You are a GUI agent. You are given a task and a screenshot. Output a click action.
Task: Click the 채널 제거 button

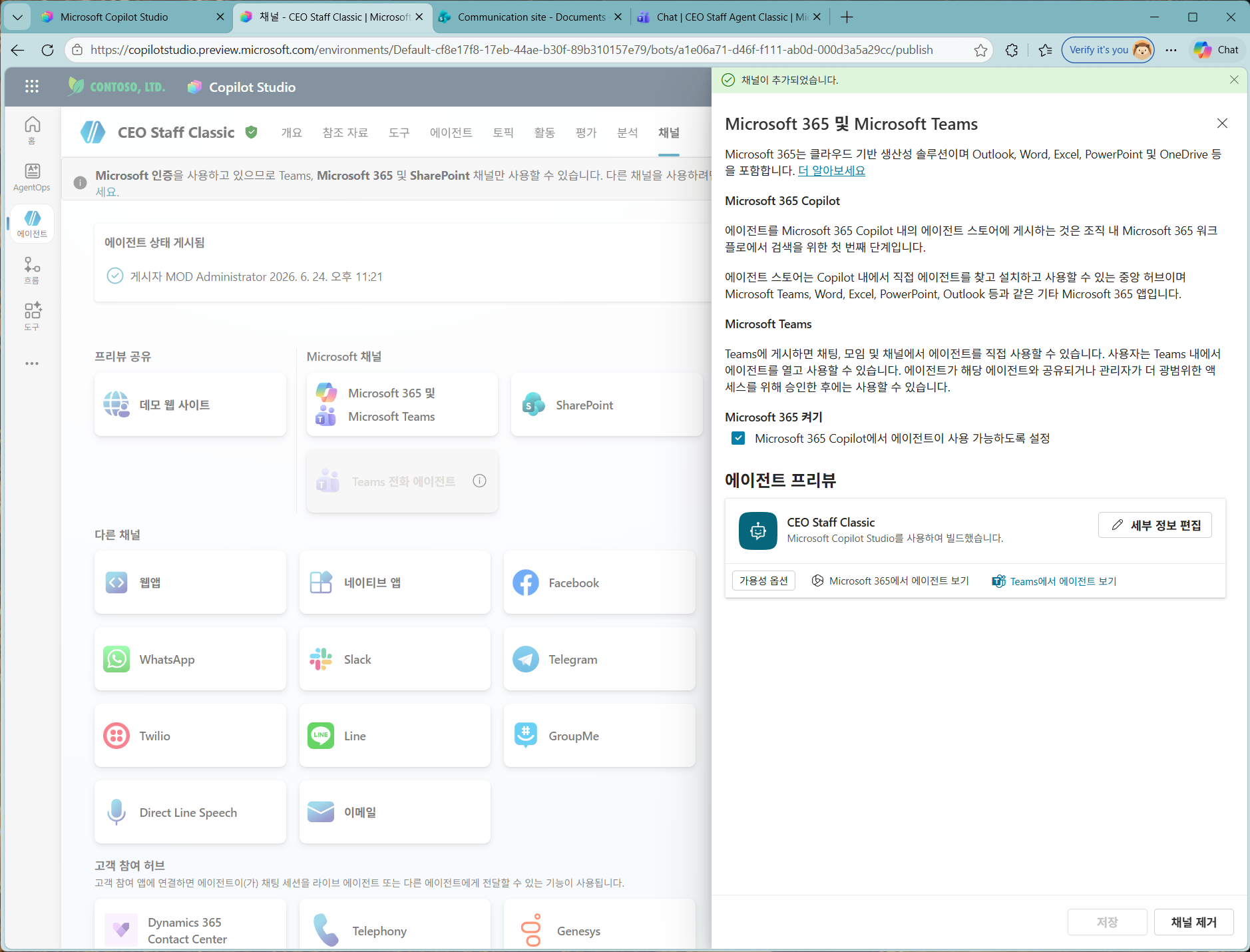click(1194, 922)
